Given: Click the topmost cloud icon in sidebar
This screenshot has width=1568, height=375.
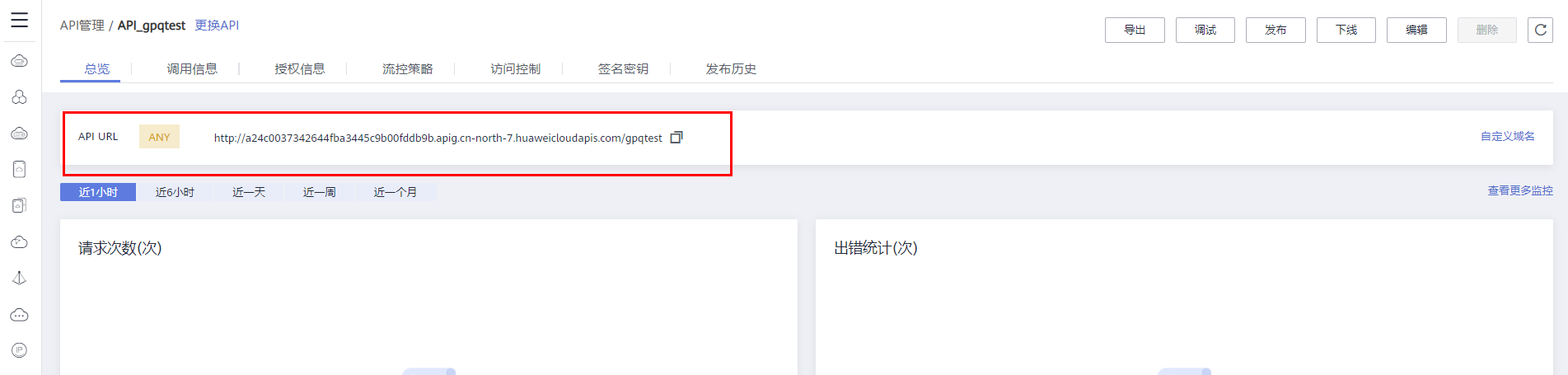Looking at the screenshot, I should point(19,61).
